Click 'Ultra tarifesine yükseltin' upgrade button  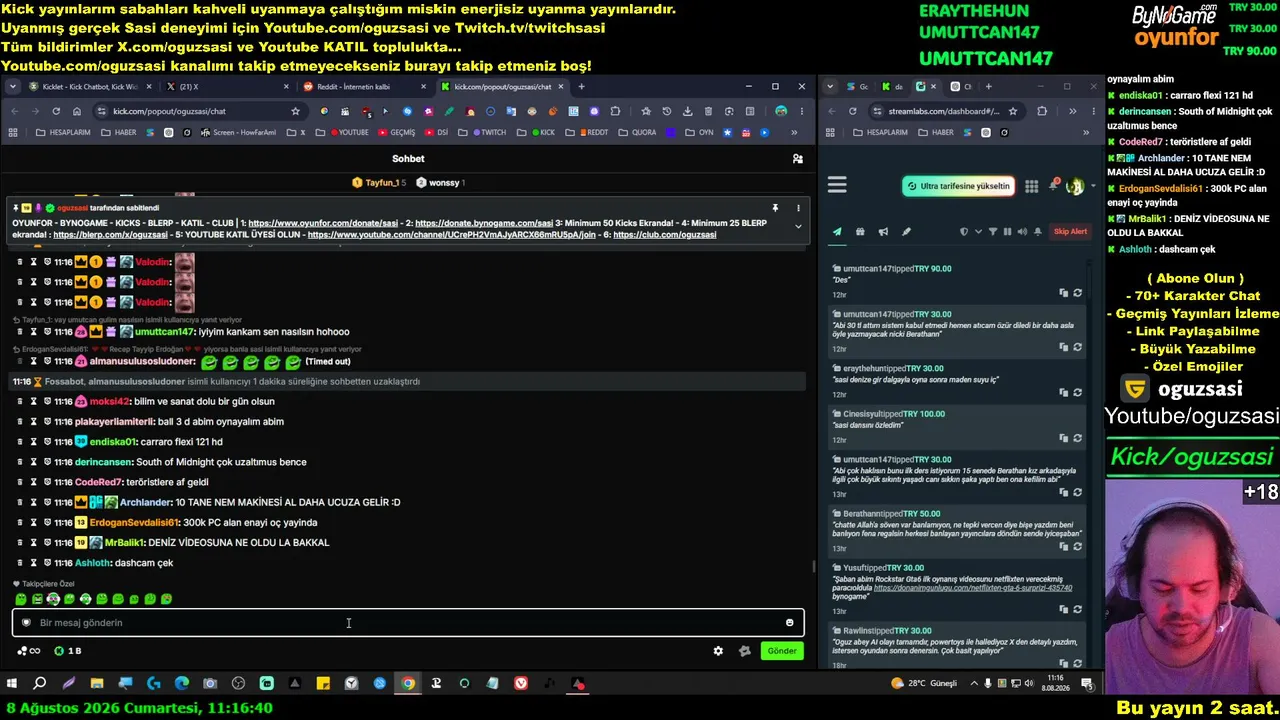tap(959, 186)
